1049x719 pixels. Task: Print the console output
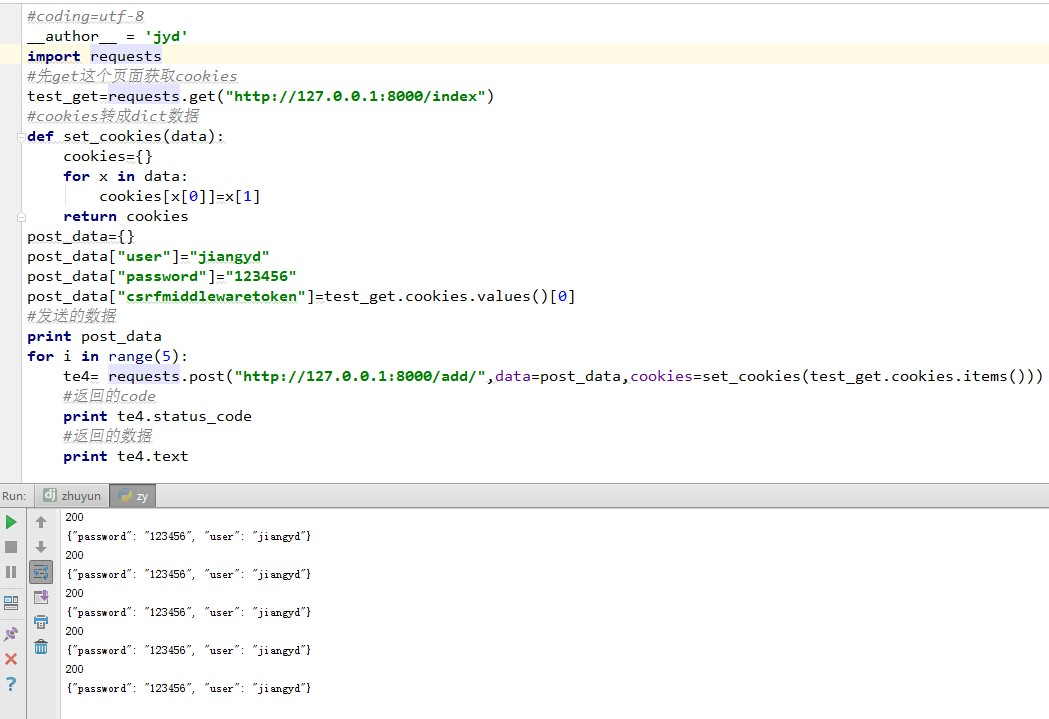click(41, 621)
